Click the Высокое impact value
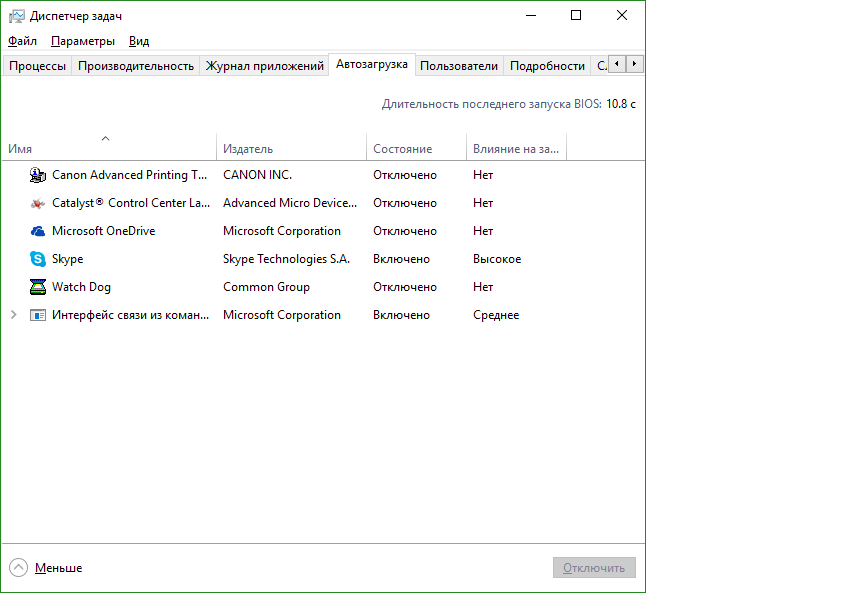Viewport: 864px width, 593px height. (496, 259)
